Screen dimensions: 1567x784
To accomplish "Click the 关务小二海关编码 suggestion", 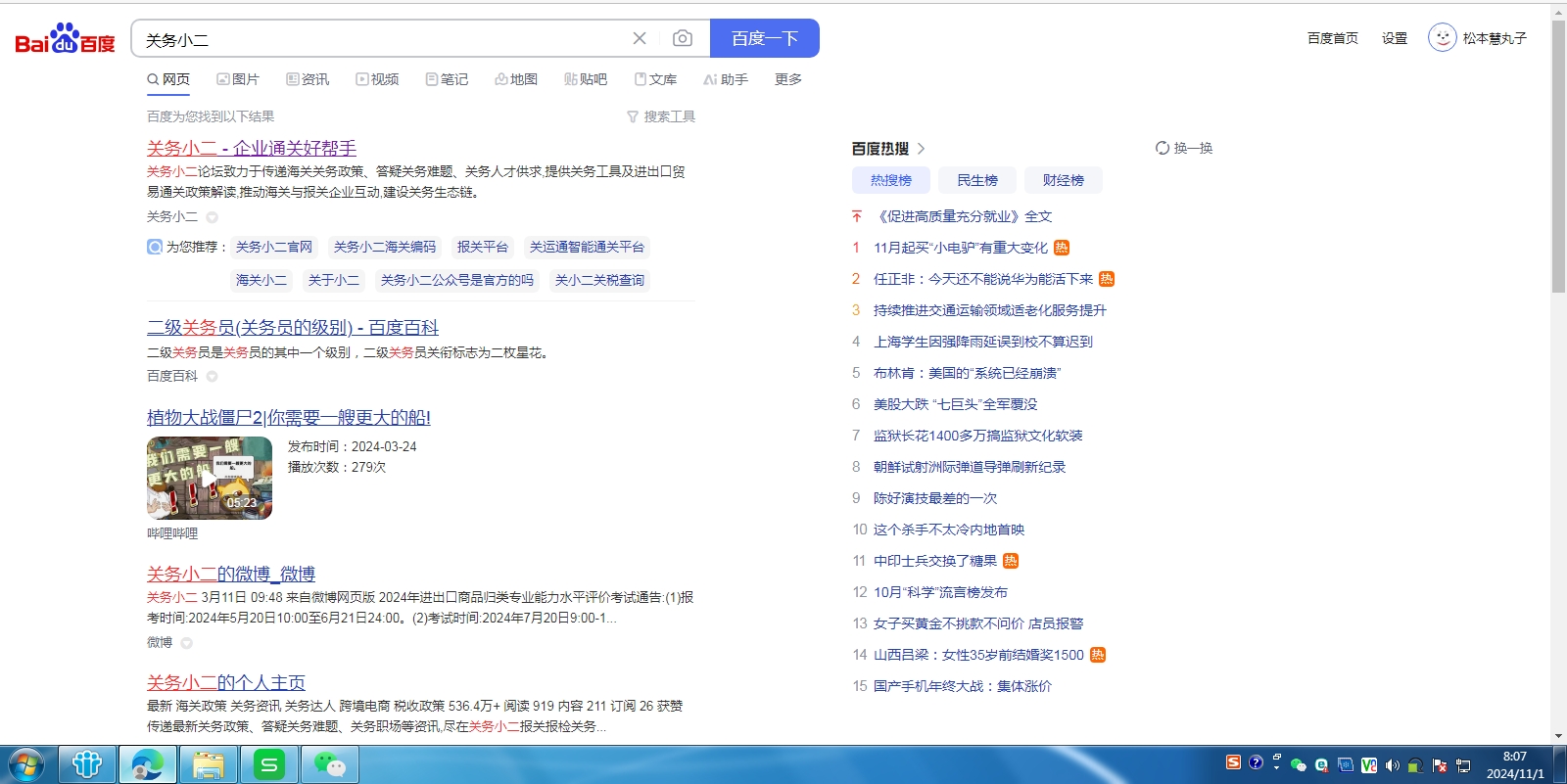I will click(385, 247).
